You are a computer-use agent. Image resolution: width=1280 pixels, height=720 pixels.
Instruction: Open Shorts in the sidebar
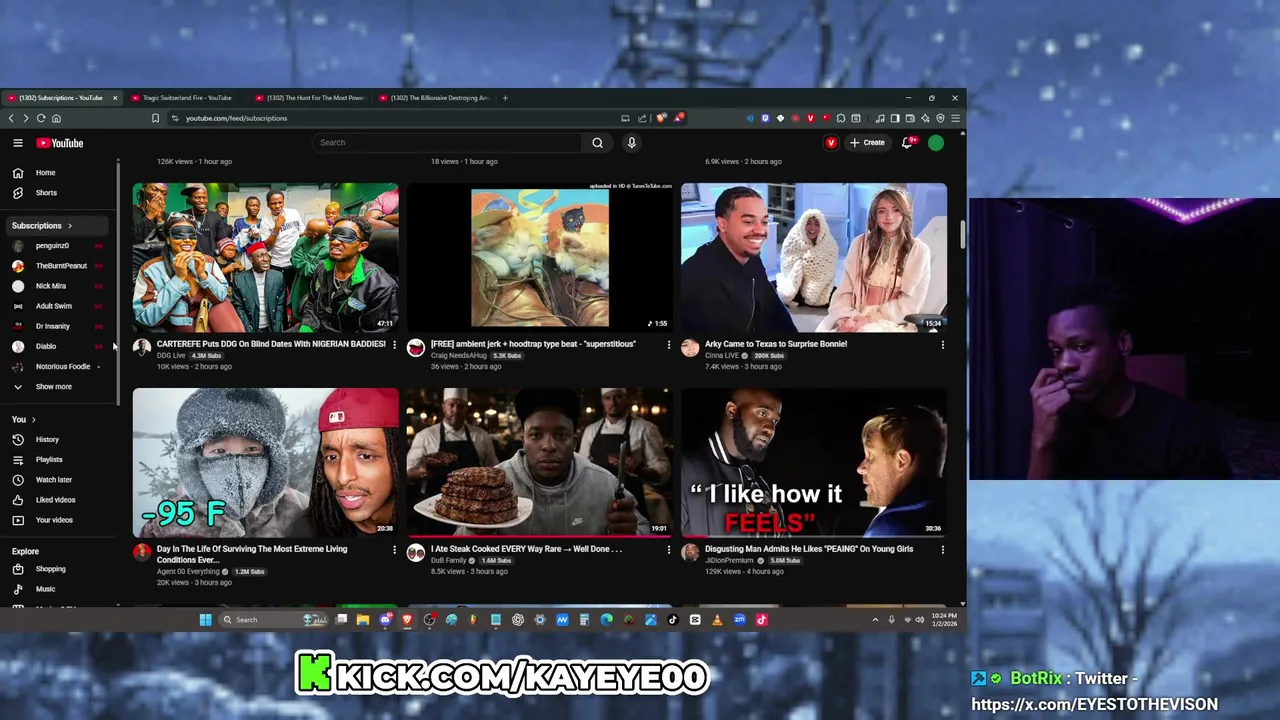(45, 193)
